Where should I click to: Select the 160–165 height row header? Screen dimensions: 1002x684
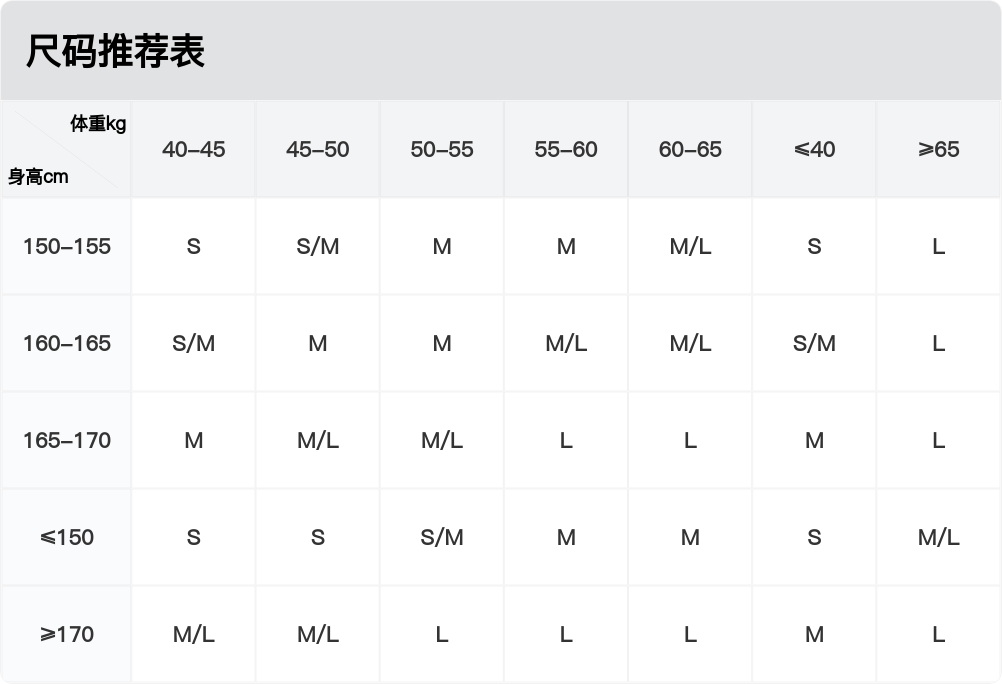tap(66, 343)
